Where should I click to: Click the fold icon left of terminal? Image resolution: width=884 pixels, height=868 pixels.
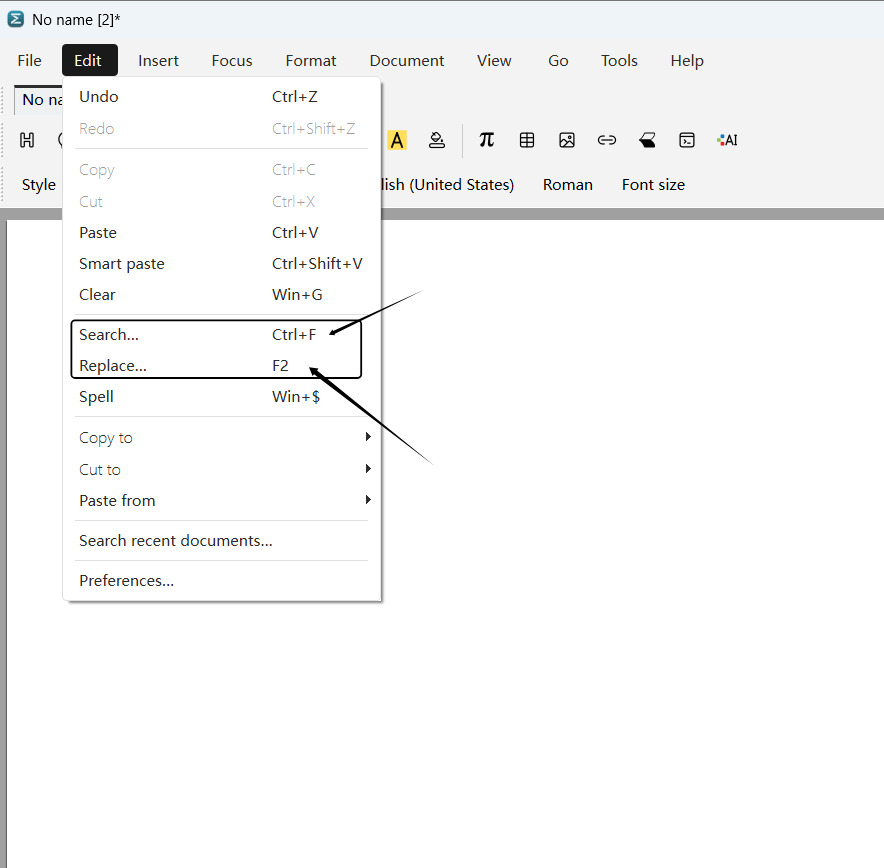[x=647, y=140]
